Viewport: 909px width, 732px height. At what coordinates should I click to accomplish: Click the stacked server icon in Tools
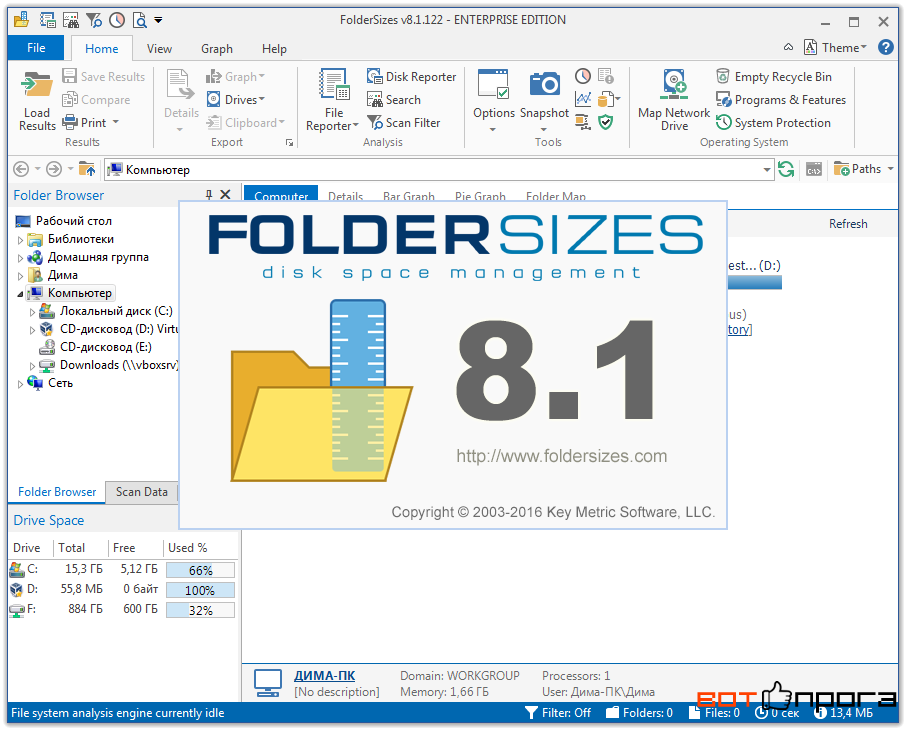tap(583, 122)
